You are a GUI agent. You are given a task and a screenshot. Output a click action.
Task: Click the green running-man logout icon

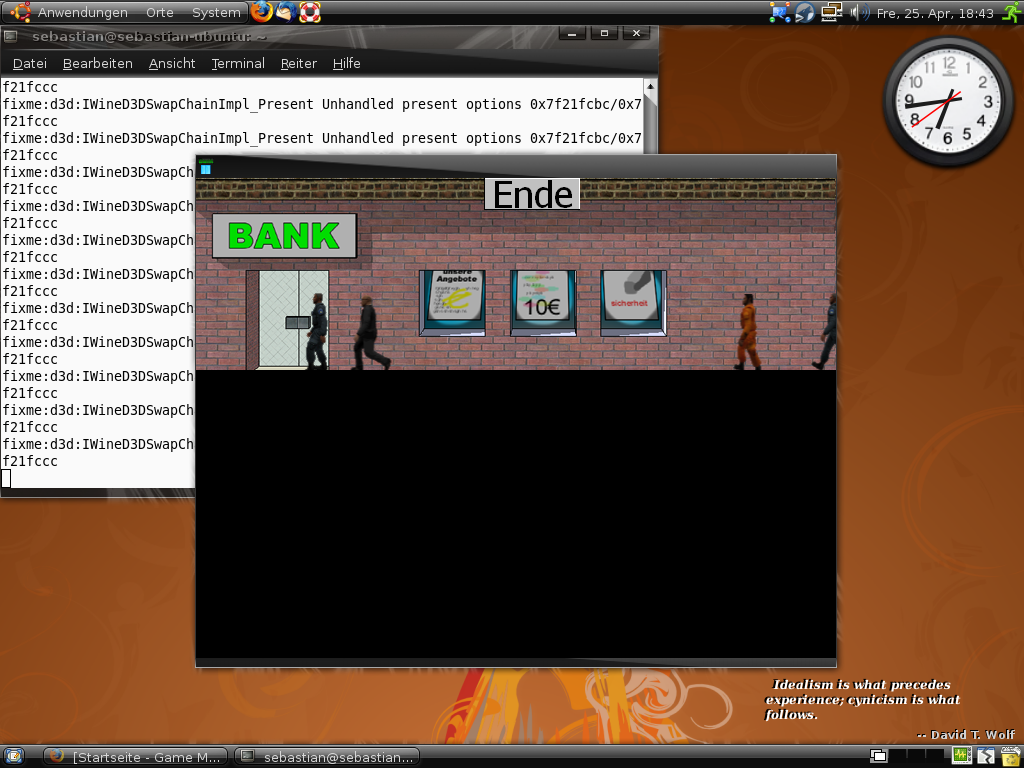coord(1010,13)
